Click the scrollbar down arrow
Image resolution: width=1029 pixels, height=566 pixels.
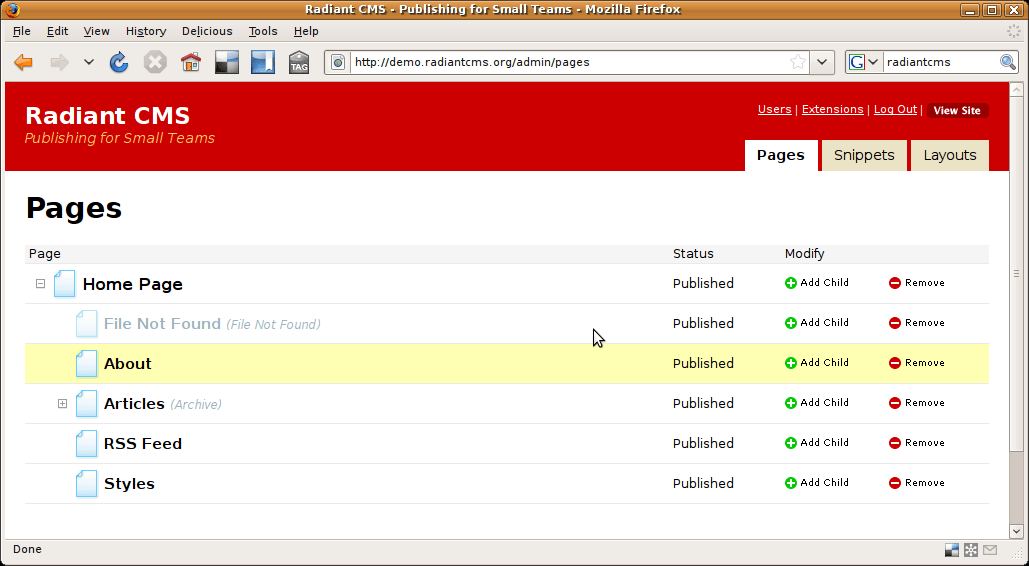pyautogui.click(x=1017, y=531)
